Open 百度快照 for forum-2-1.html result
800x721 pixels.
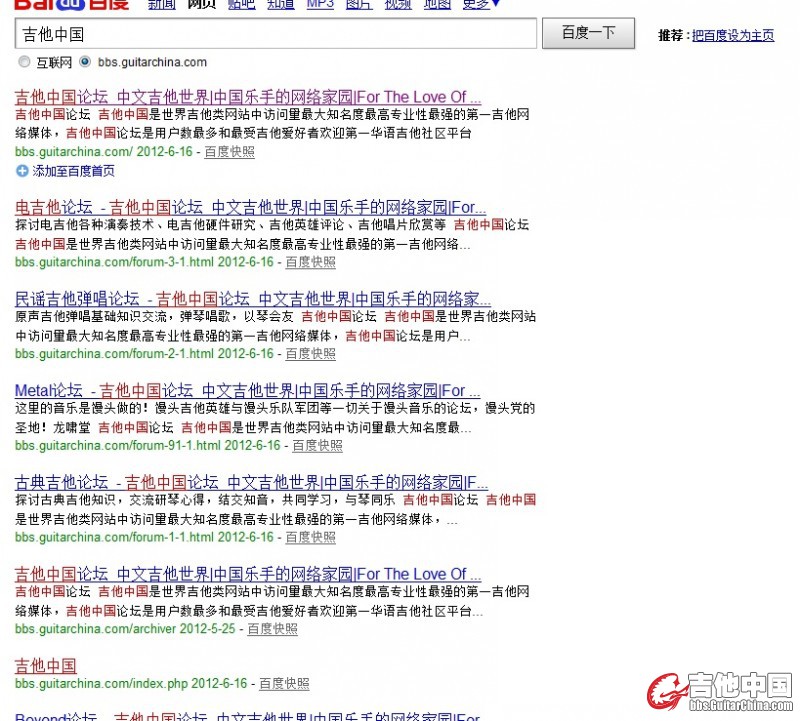pos(310,354)
